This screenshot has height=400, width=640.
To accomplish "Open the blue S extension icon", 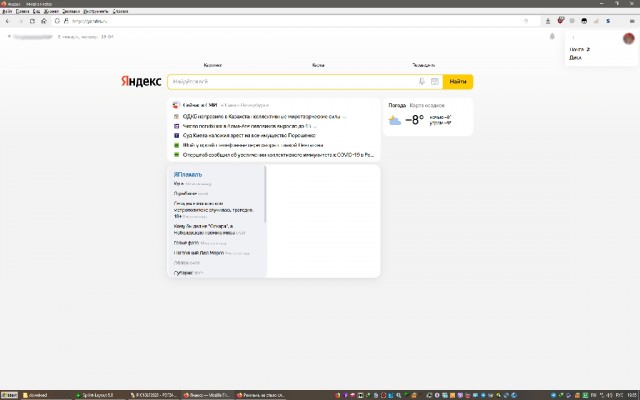I will coord(608,21).
